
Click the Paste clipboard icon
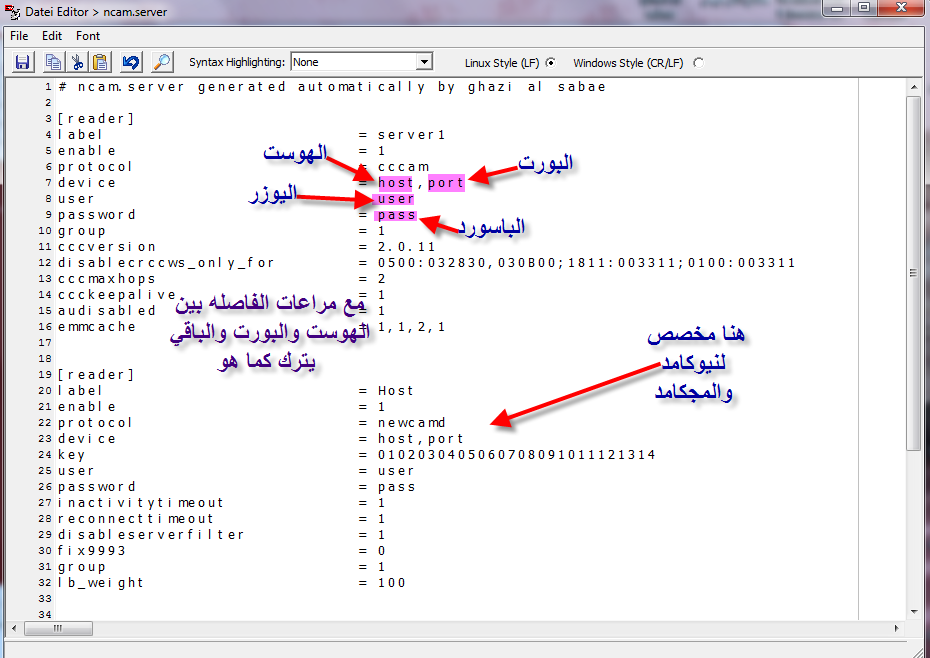coord(101,62)
